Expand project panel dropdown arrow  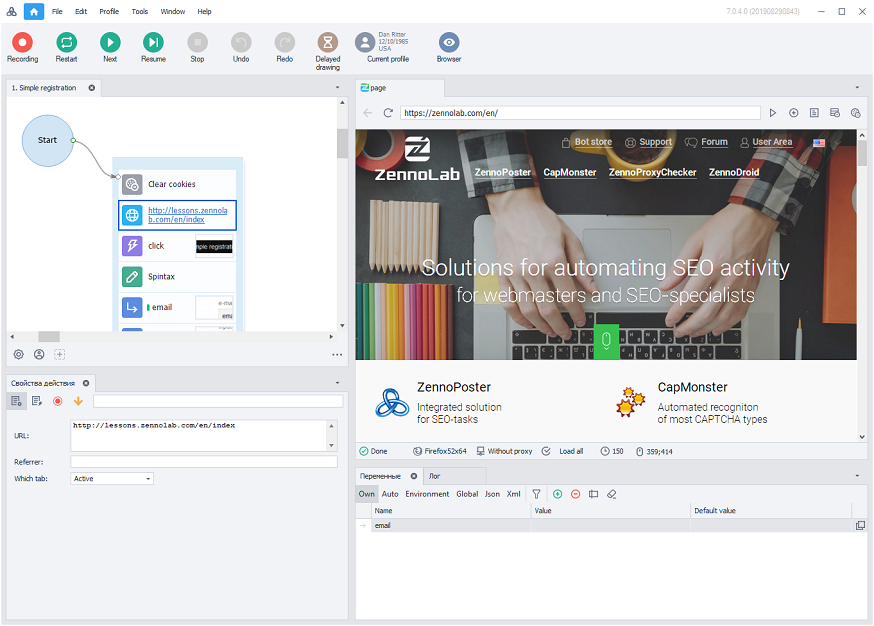[337, 88]
